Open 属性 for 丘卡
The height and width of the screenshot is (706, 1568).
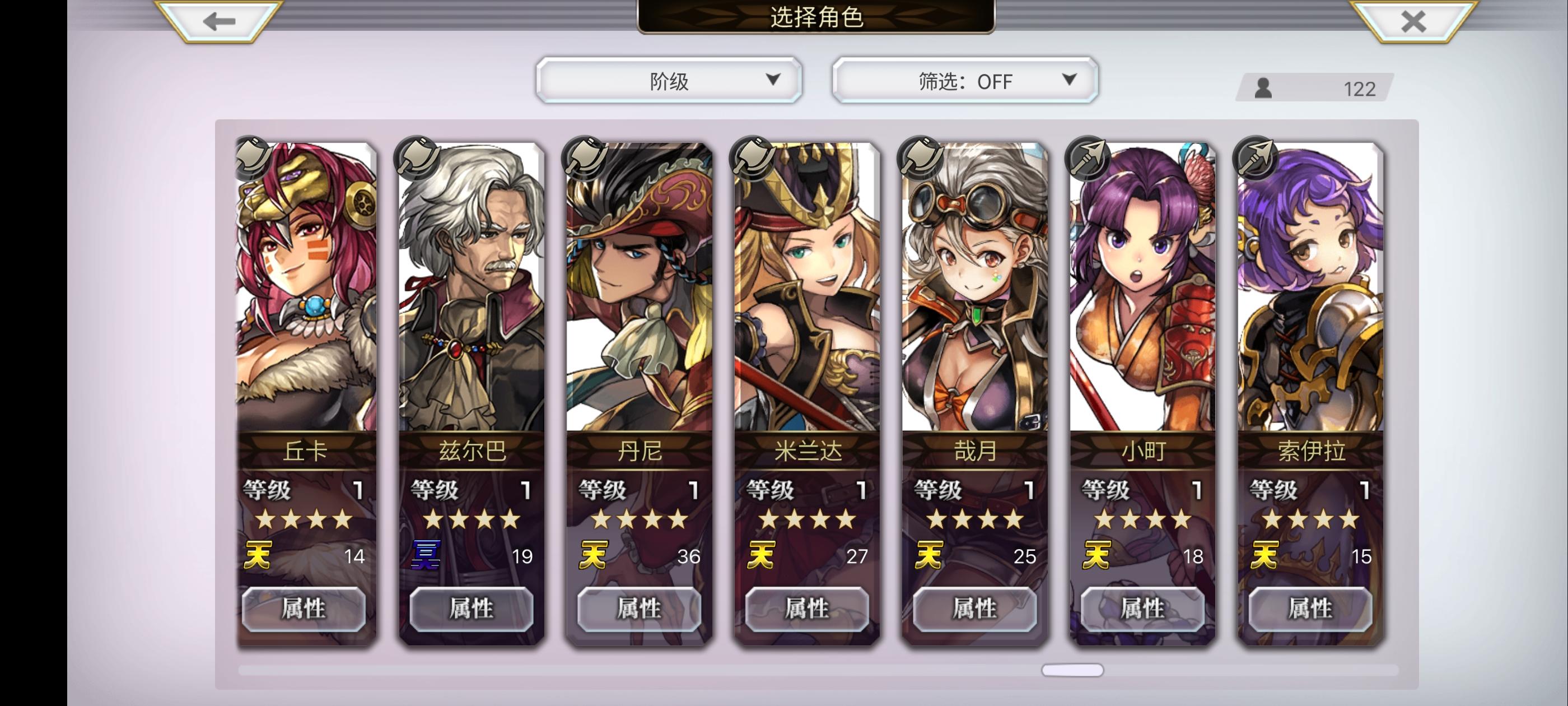(x=304, y=609)
